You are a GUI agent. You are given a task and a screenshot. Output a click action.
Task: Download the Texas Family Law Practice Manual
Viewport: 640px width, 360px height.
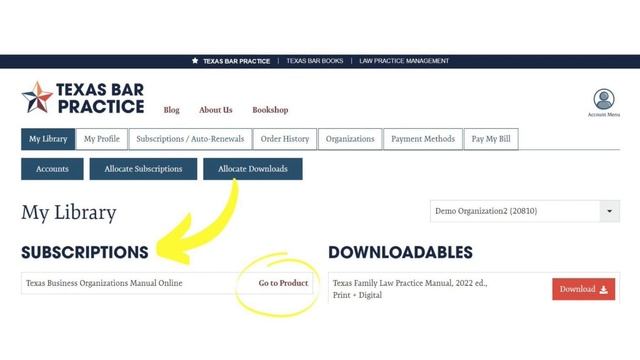coord(584,289)
